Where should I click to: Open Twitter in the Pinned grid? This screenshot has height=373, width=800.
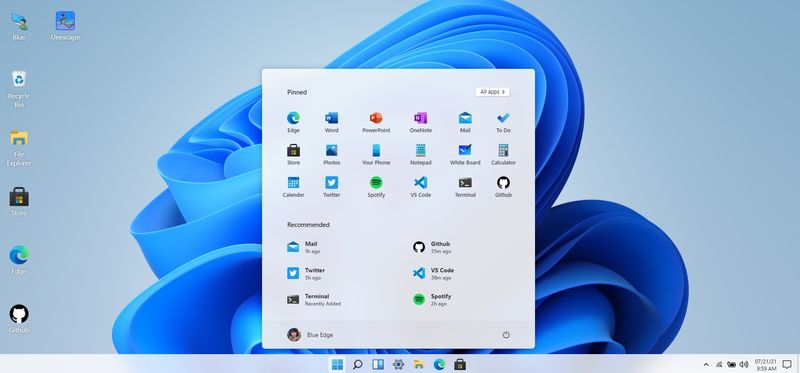coord(332,187)
